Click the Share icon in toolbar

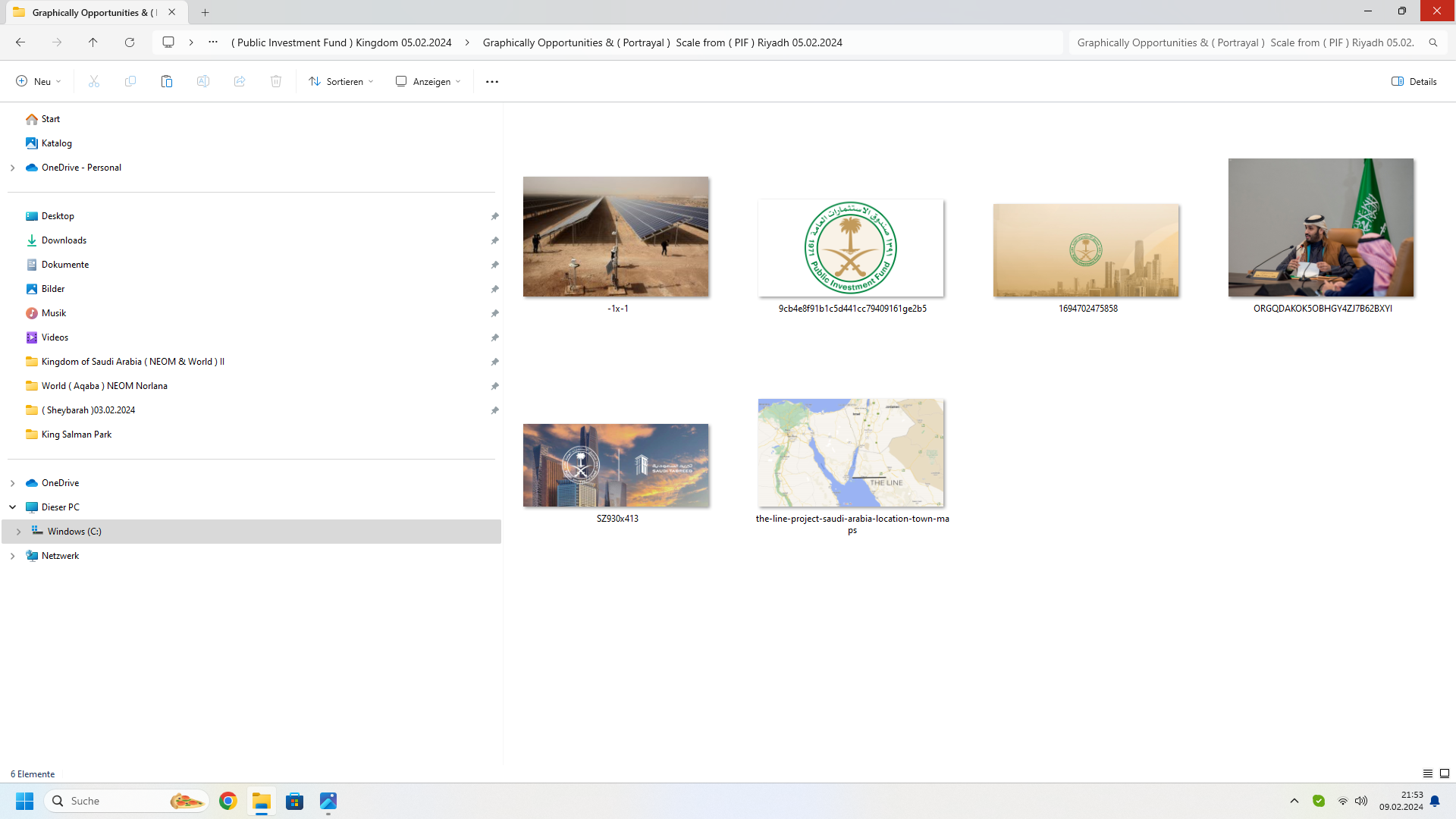[240, 81]
